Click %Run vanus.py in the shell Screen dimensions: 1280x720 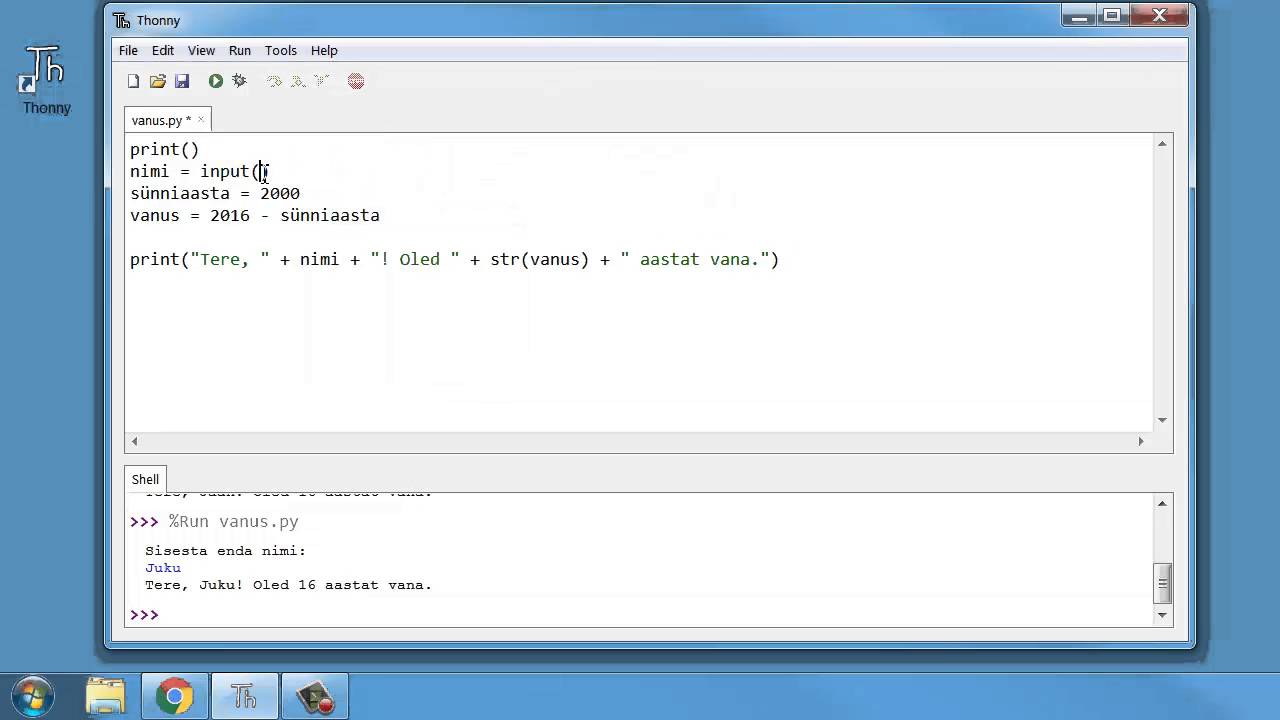(x=234, y=522)
